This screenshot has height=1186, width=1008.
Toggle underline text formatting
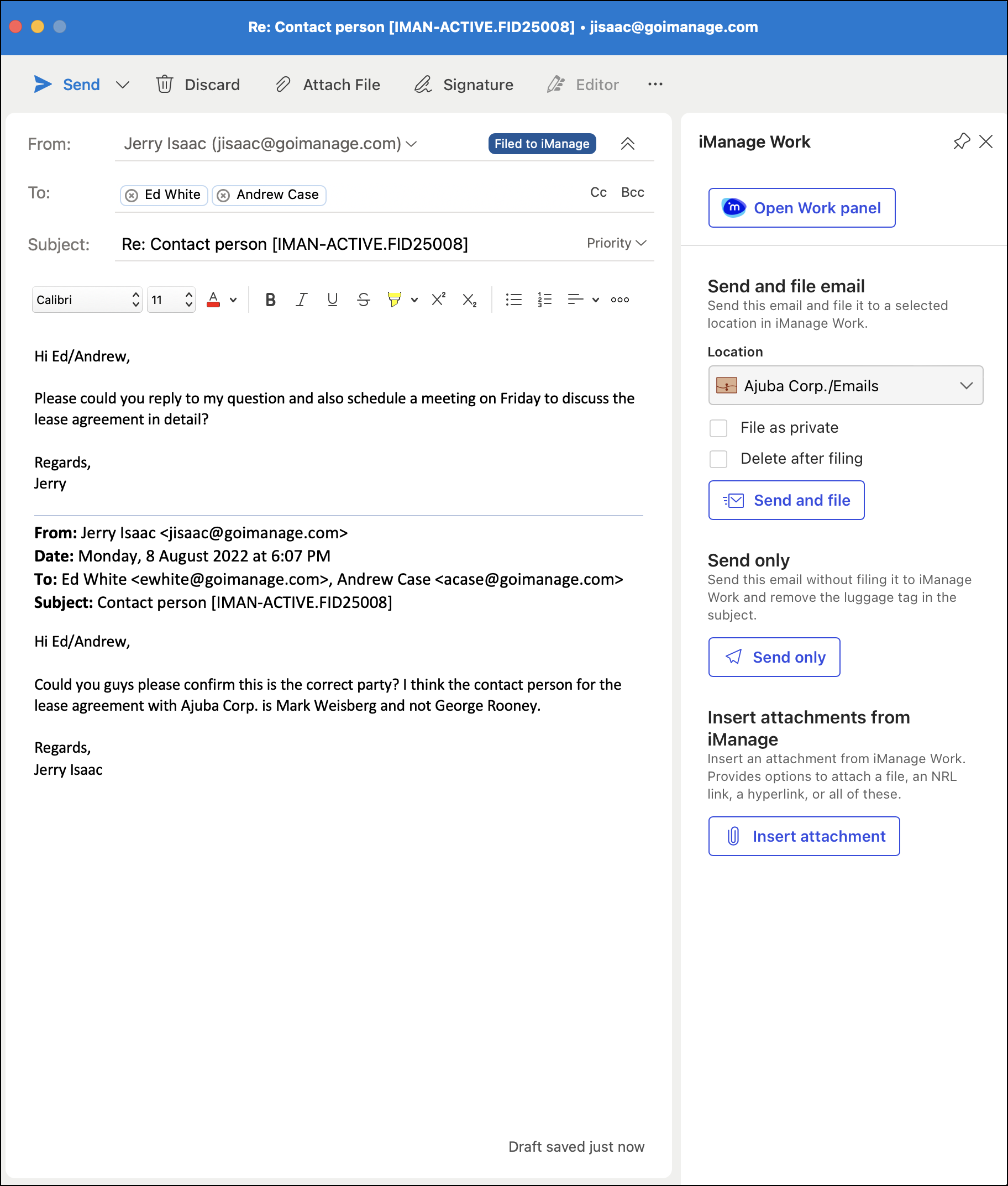332,300
